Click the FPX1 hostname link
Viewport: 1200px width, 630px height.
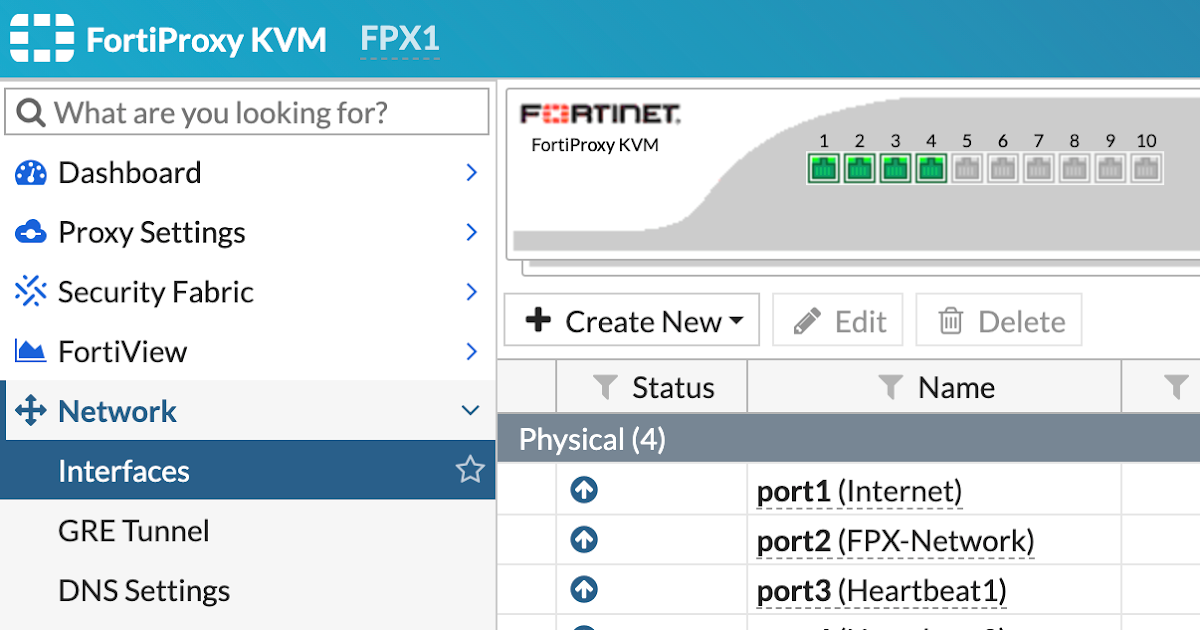(x=400, y=39)
